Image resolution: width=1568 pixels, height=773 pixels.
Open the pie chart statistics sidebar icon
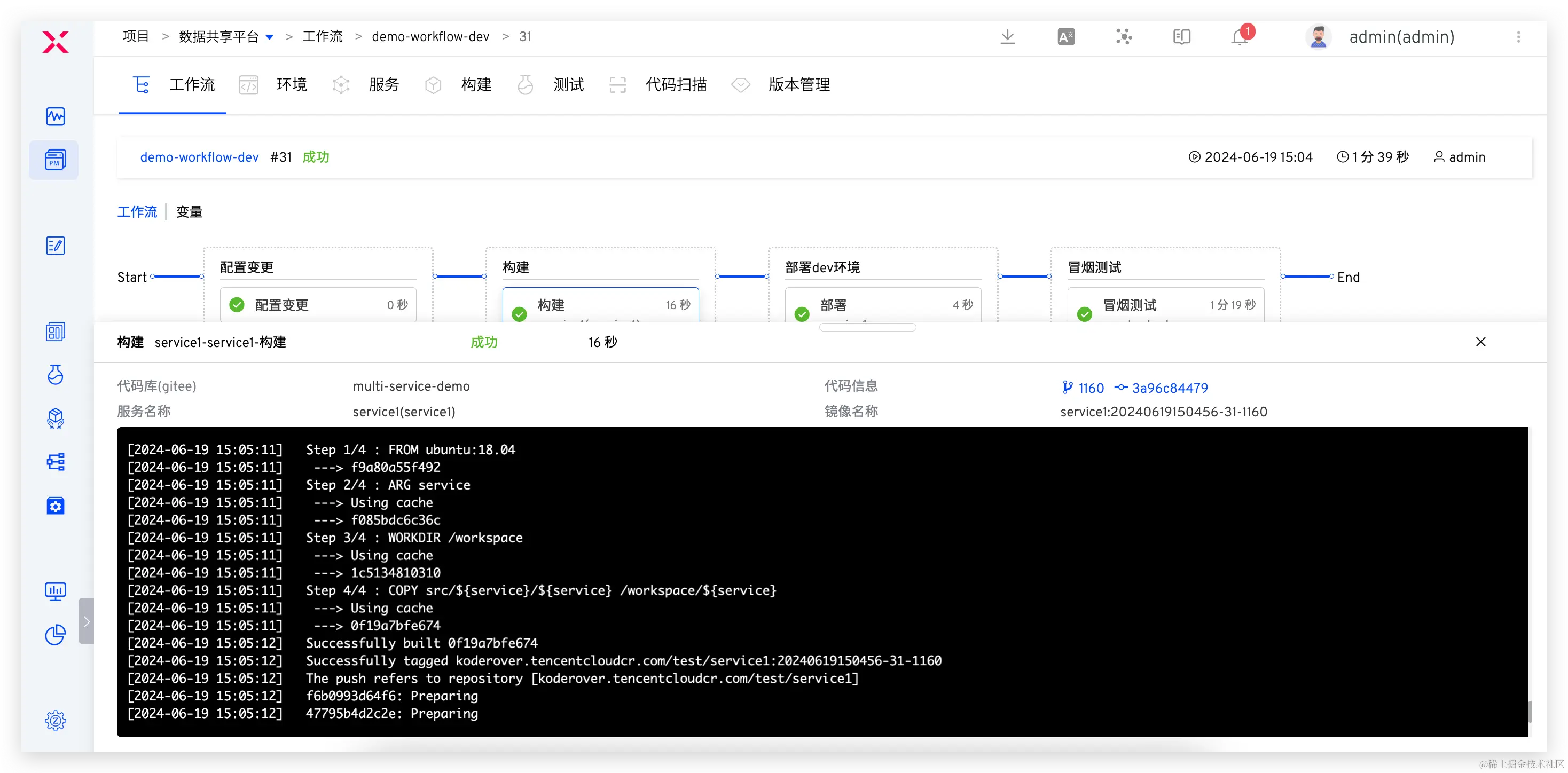click(56, 635)
